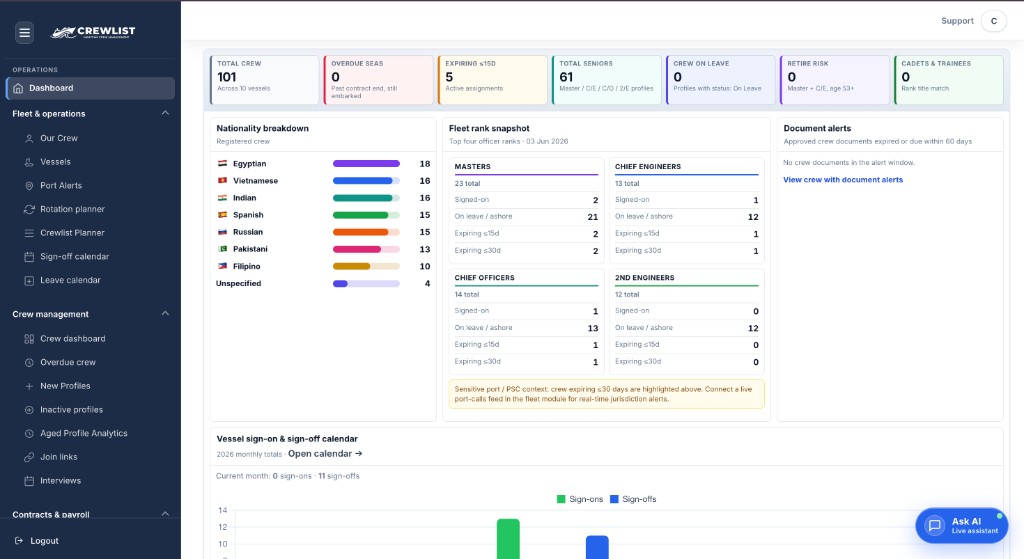The image size is (1024, 559).
Task: Click View crew with document alerts
Action: tap(843, 180)
